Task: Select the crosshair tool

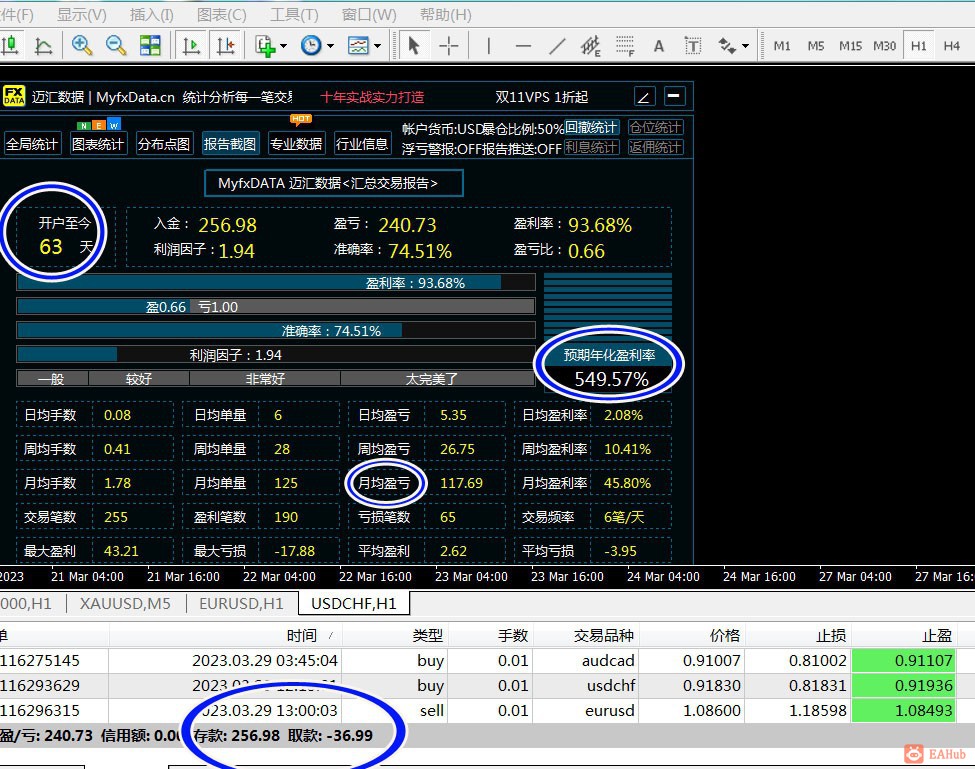Action: click(x=448, y=45)
